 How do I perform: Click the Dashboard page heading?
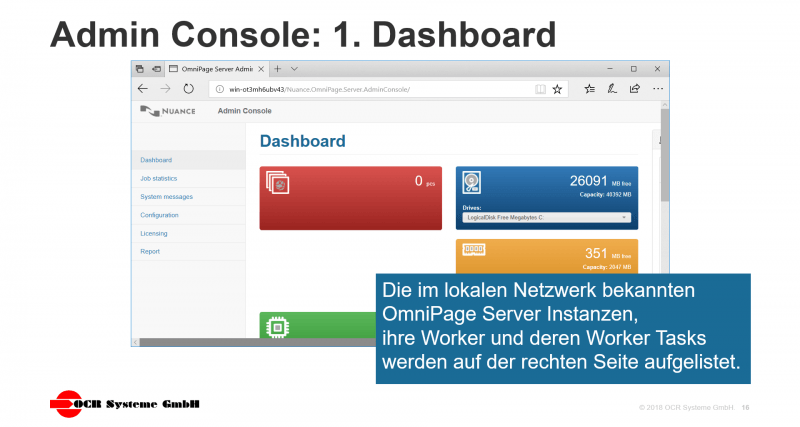coord(303,141)
